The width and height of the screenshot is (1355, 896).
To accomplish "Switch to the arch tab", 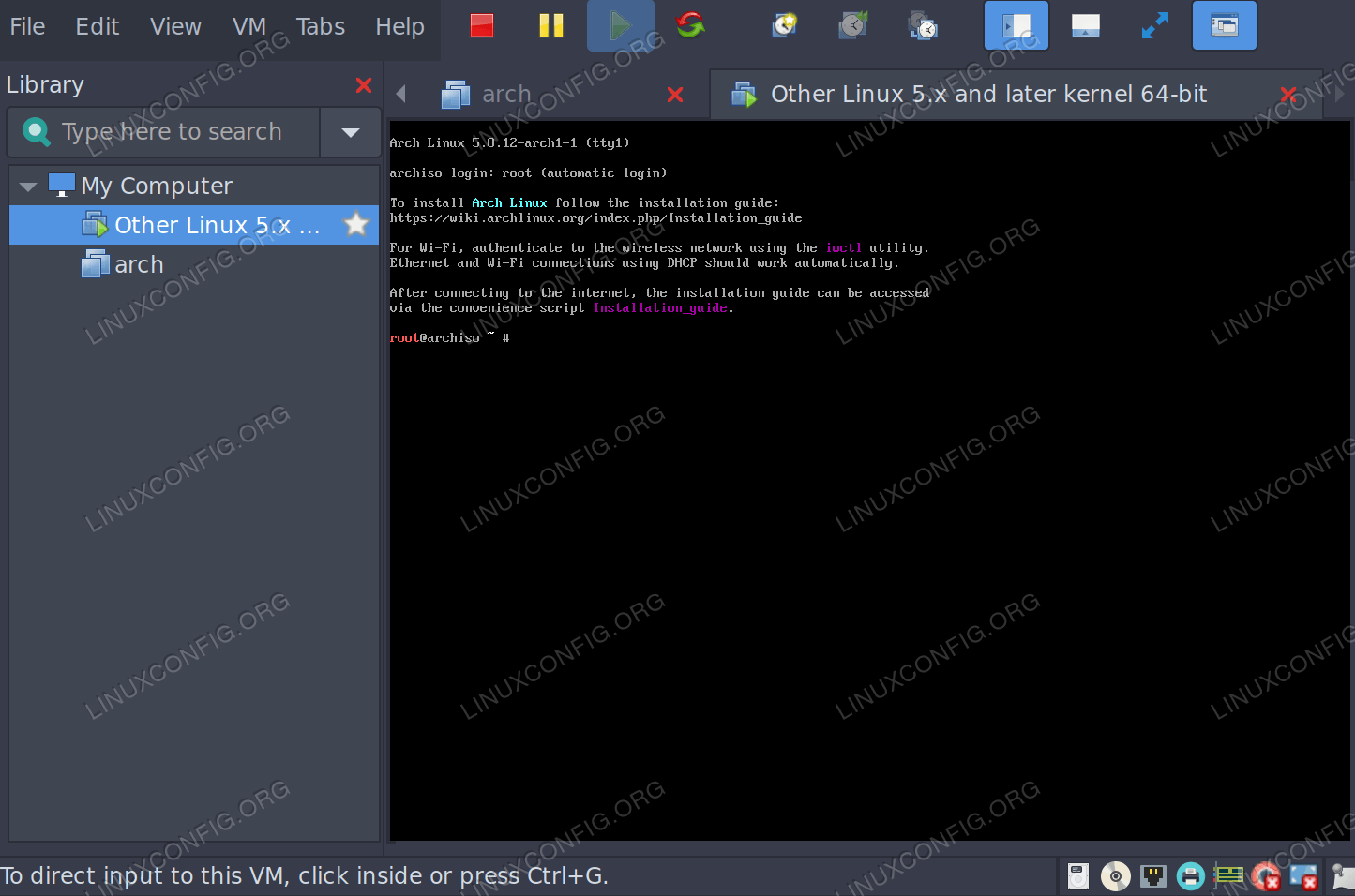I will tap(506, 94).
